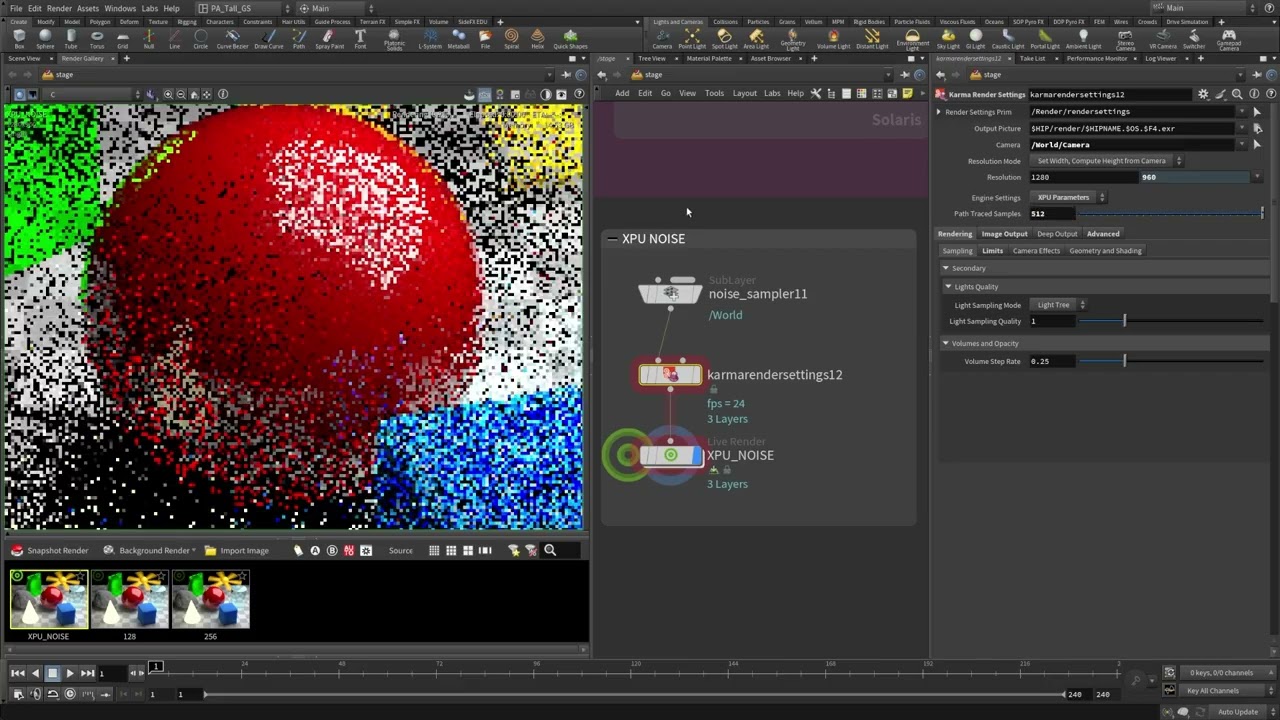Select the L-System shelf tool

(x=430, y=39)
